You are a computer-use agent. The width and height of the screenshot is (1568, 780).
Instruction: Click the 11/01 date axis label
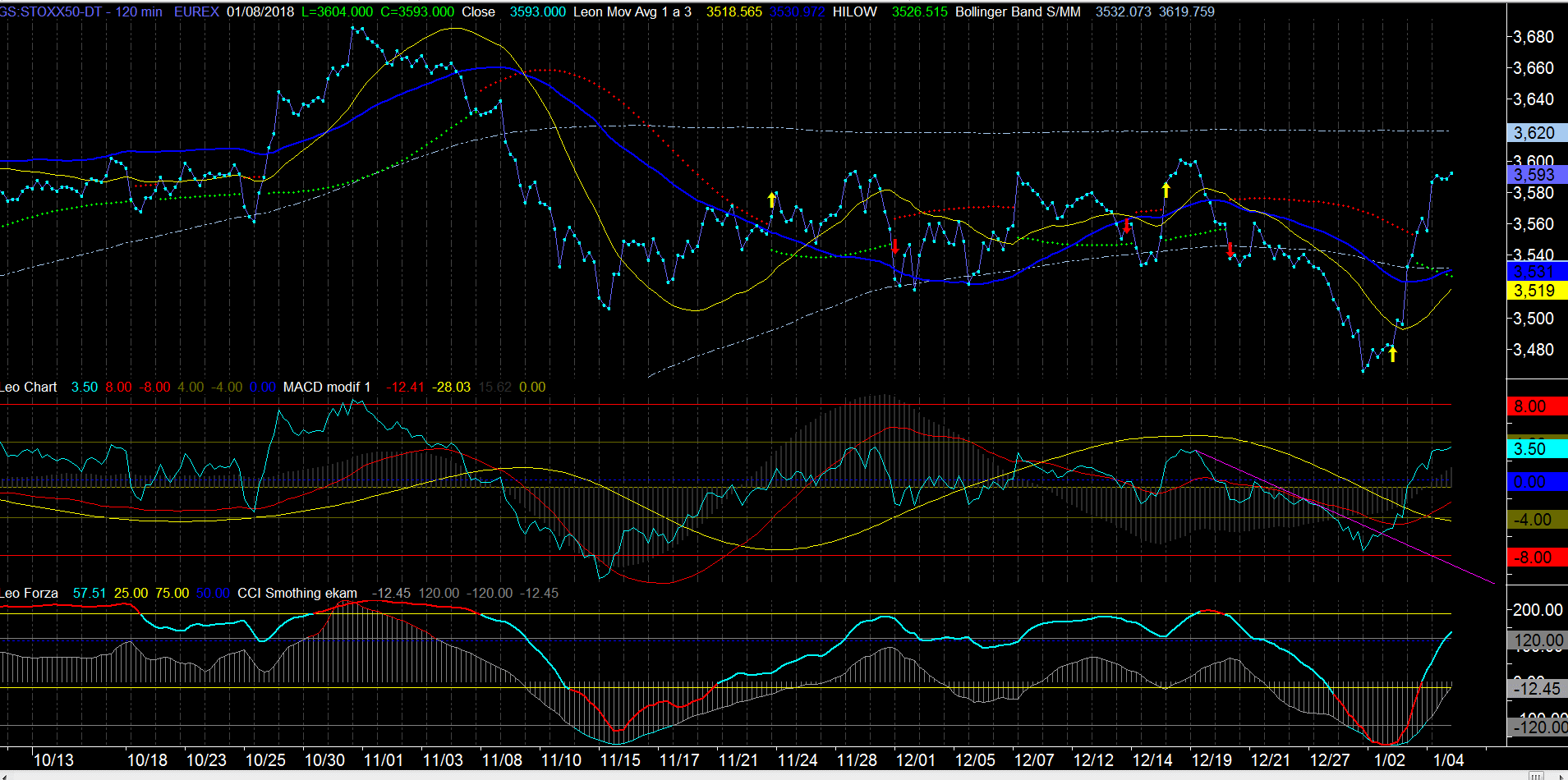(384, 759)
